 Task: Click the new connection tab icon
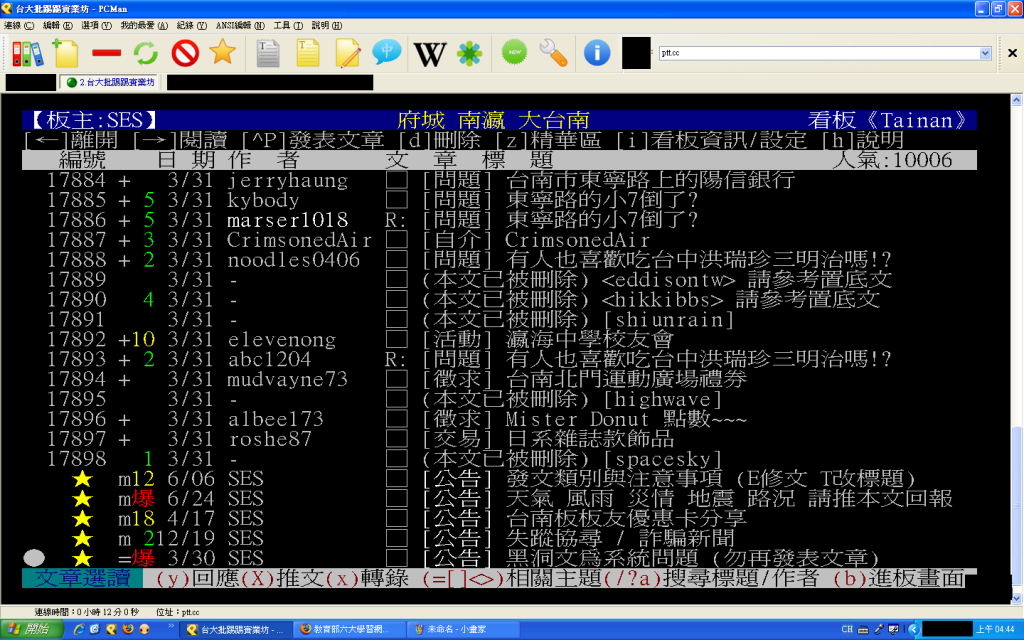66,52
